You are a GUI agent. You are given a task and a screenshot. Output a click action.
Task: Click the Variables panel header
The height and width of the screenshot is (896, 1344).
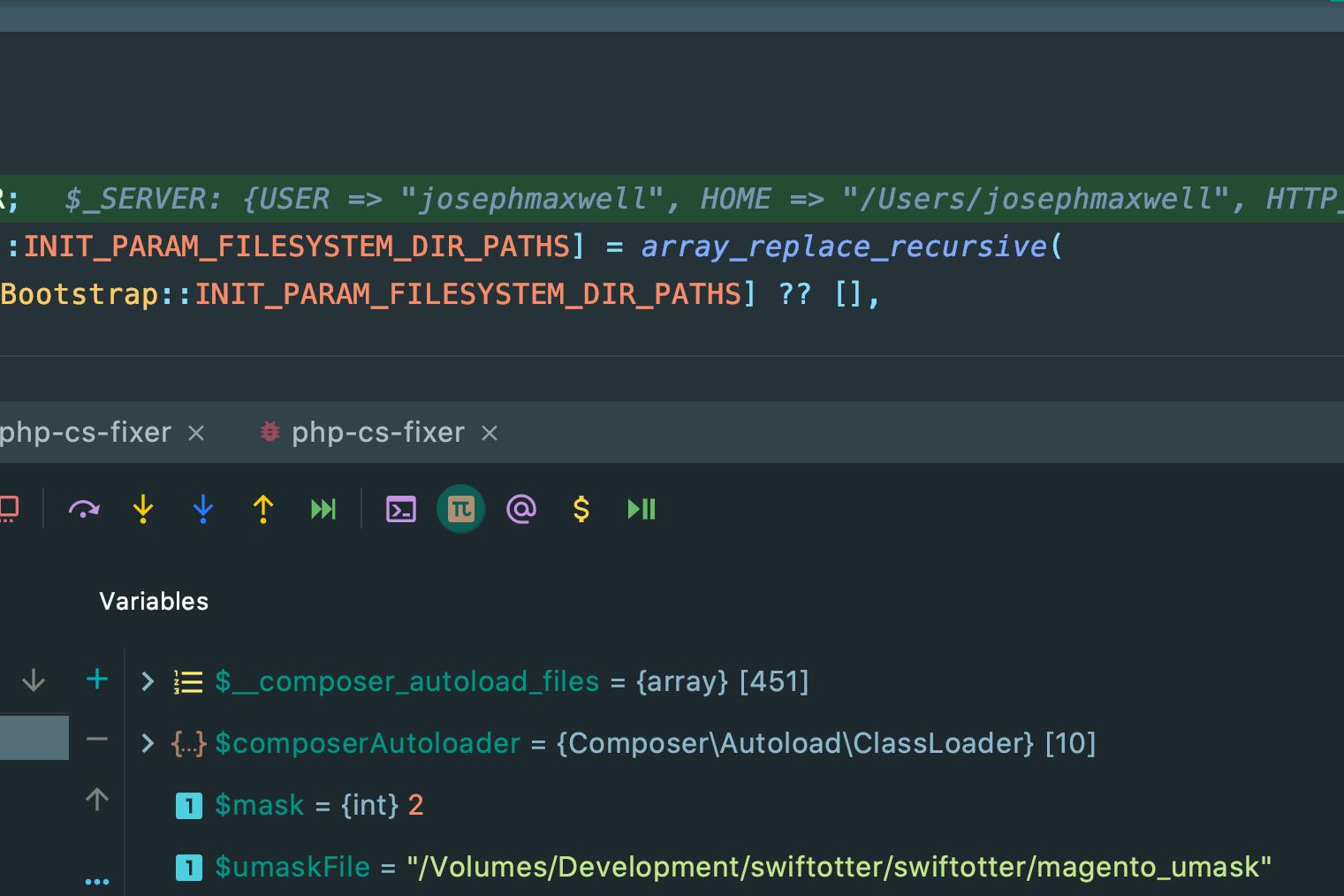point(154,602)
